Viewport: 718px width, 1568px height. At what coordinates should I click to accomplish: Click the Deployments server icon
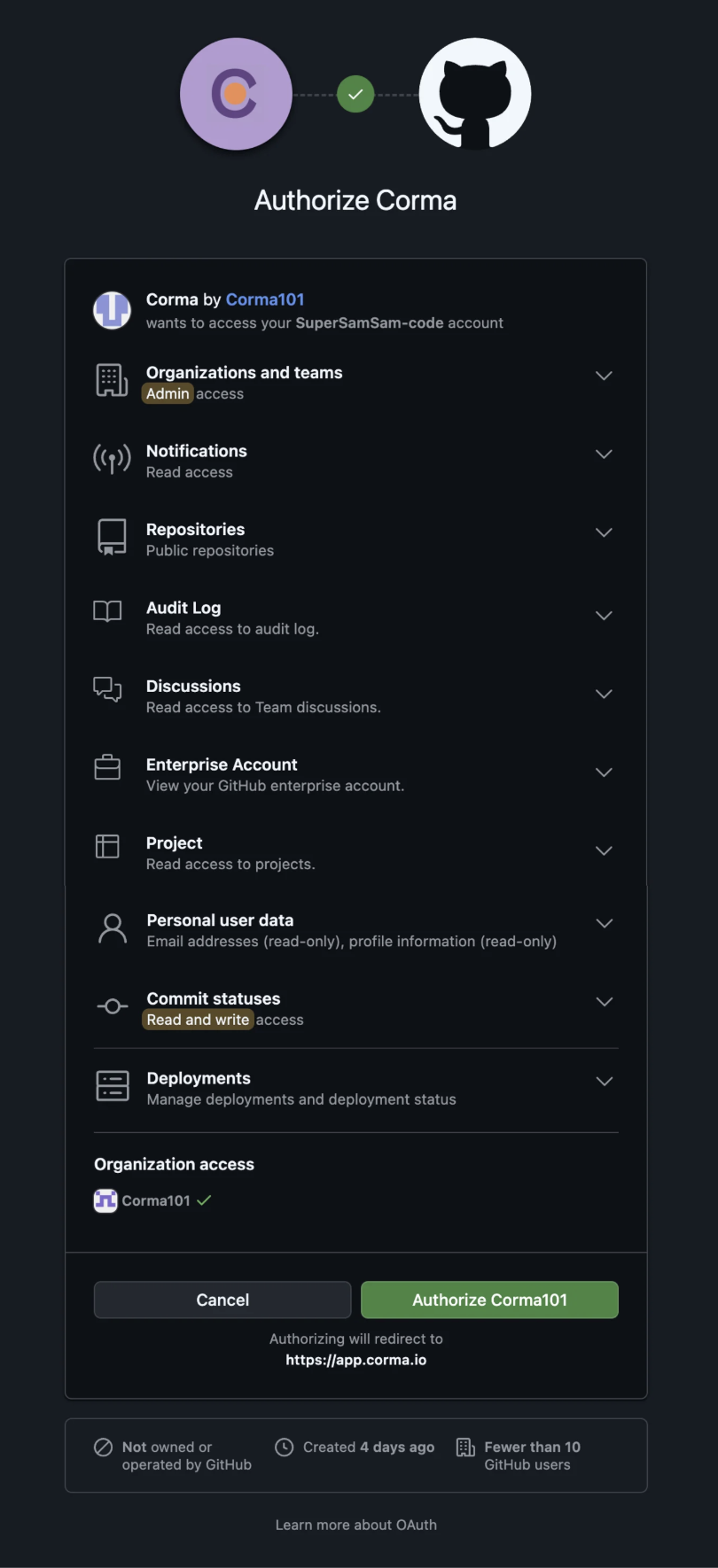point(113,1085)
